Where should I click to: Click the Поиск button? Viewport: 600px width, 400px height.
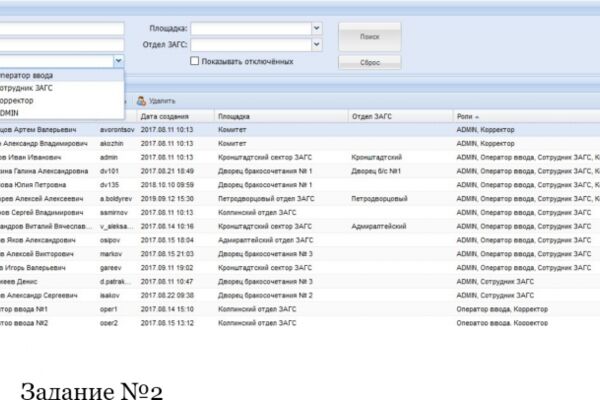coord(370,37)
